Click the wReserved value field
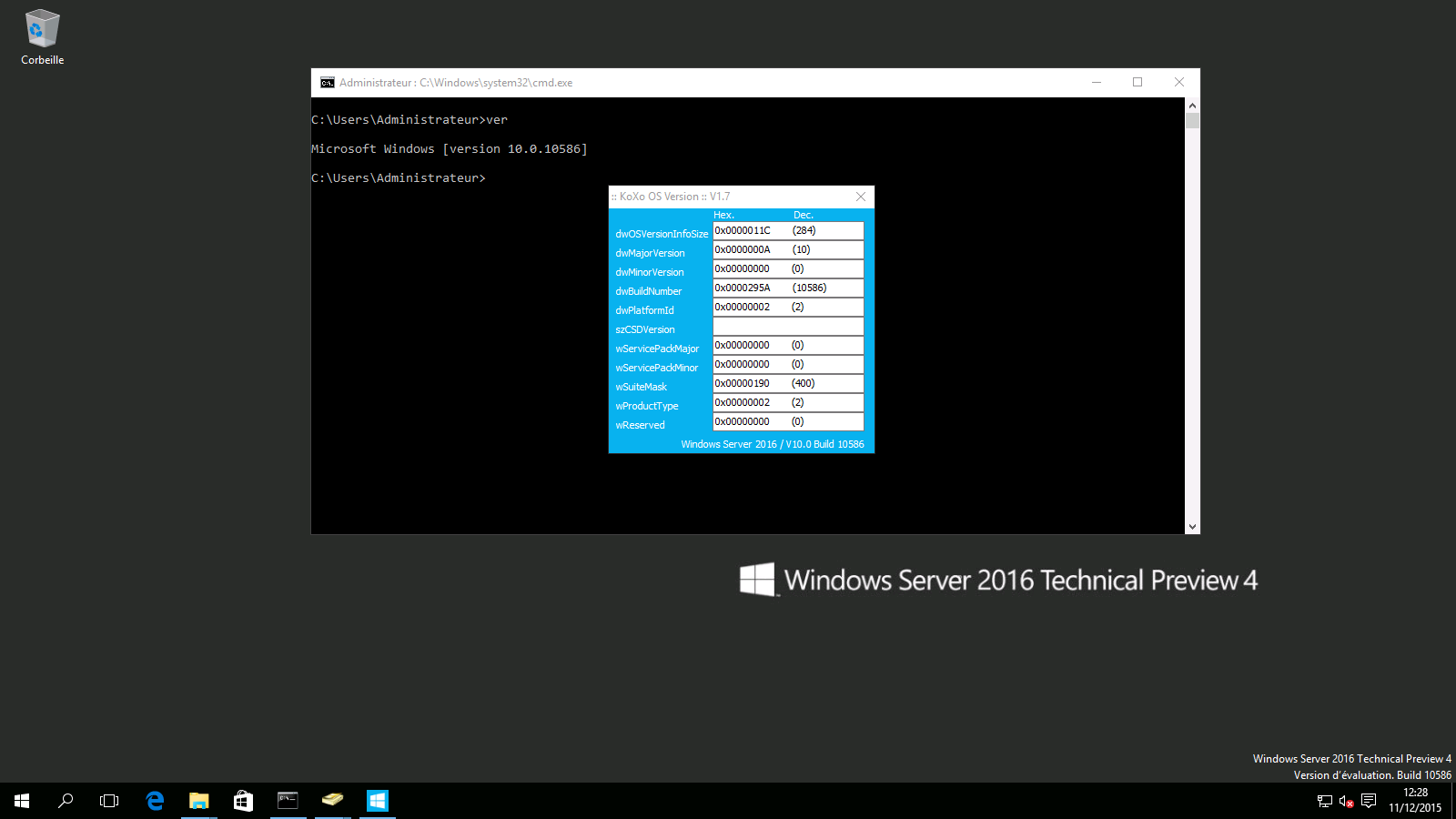Screen dimensions: 1456x819 [x=788, y=422]
